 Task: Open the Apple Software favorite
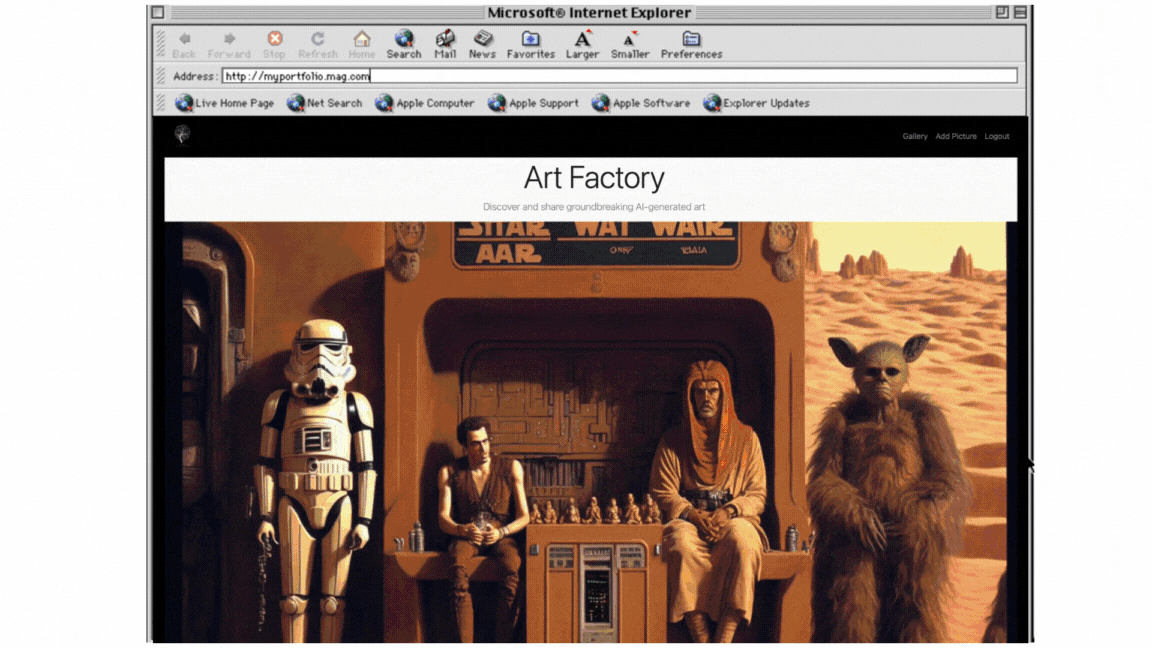(x=641, y=103)
